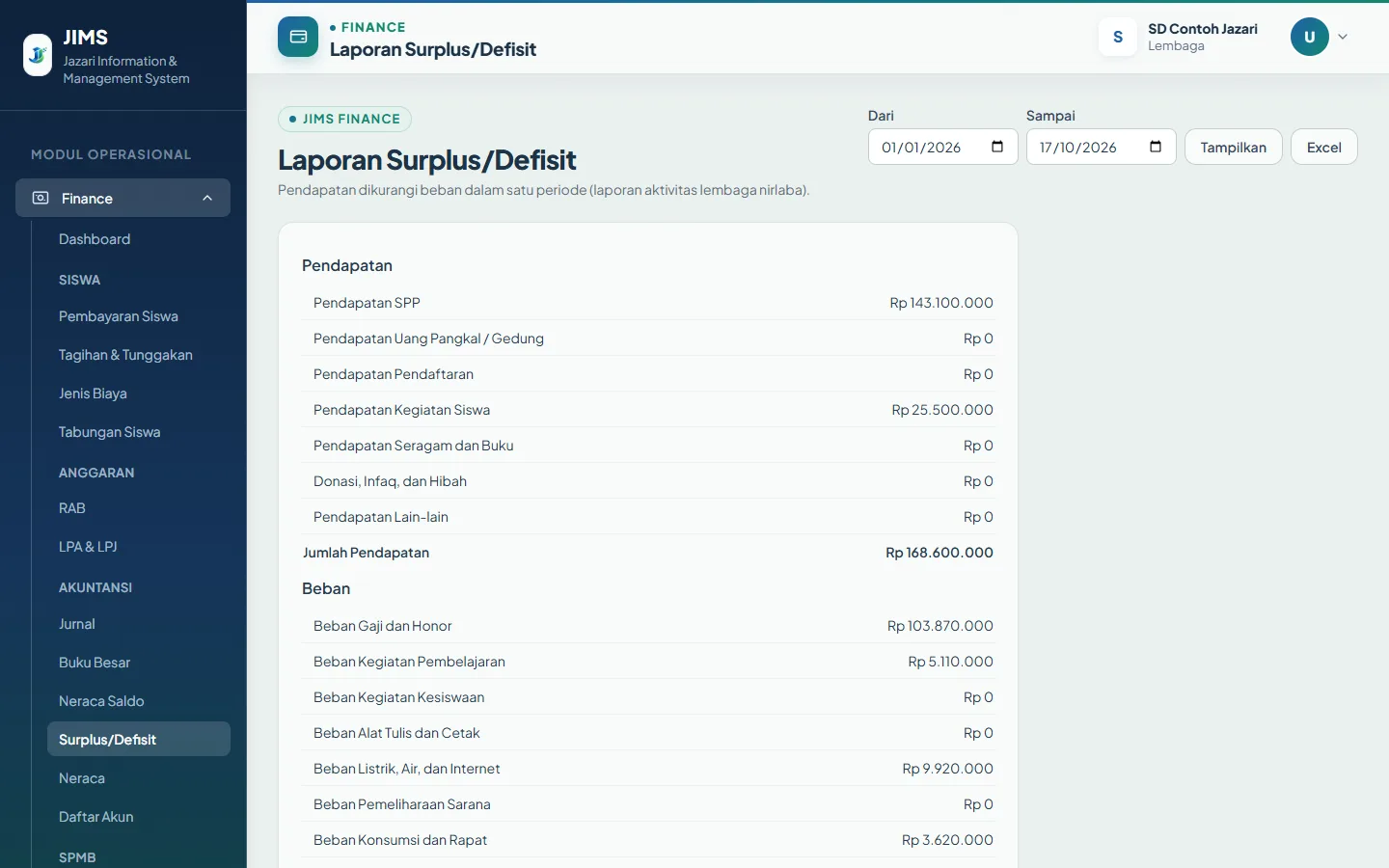Select Surplus/Defisit menu item
The height and width of the screenshot is (868, 1389).
click(139, 740)
